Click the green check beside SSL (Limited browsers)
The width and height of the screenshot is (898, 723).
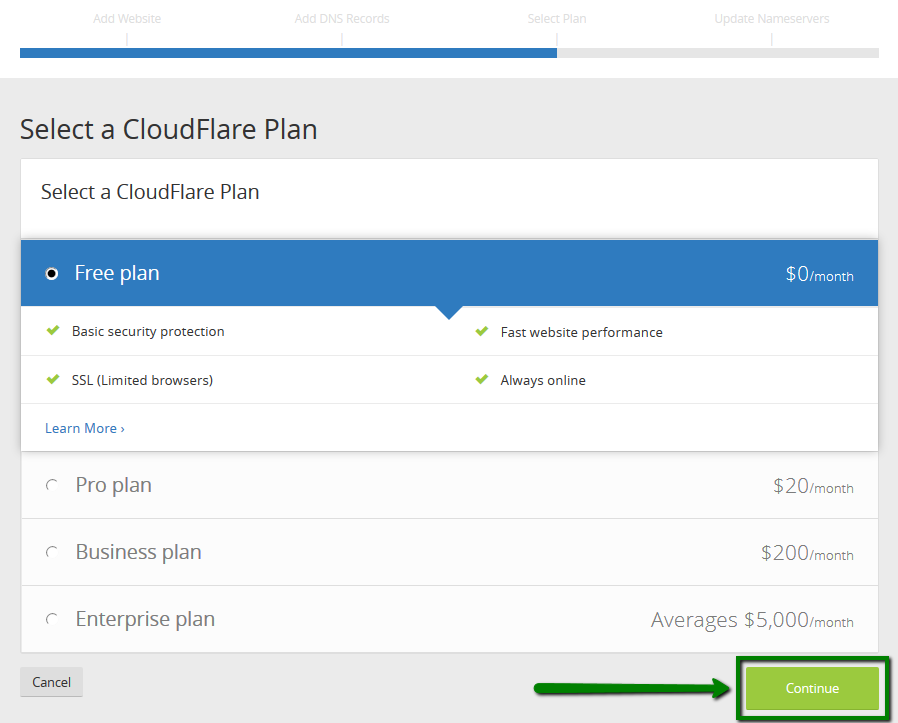click(x=53, y=380)
